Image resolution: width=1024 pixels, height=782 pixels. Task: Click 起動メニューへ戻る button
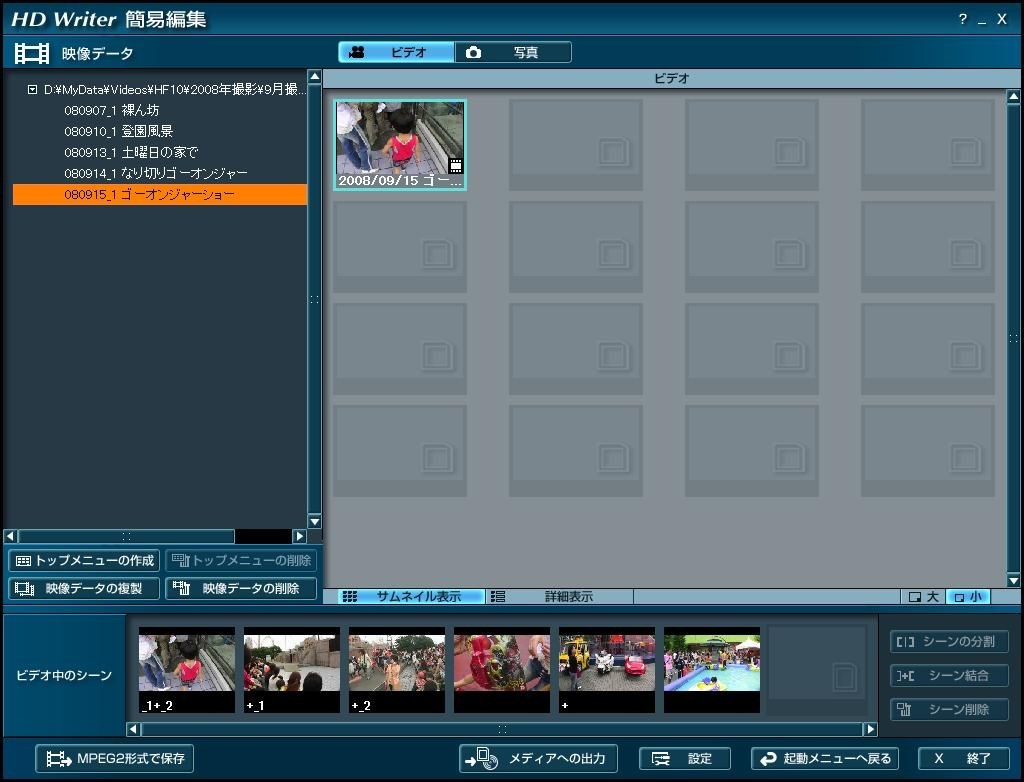[x=825, y=758]
